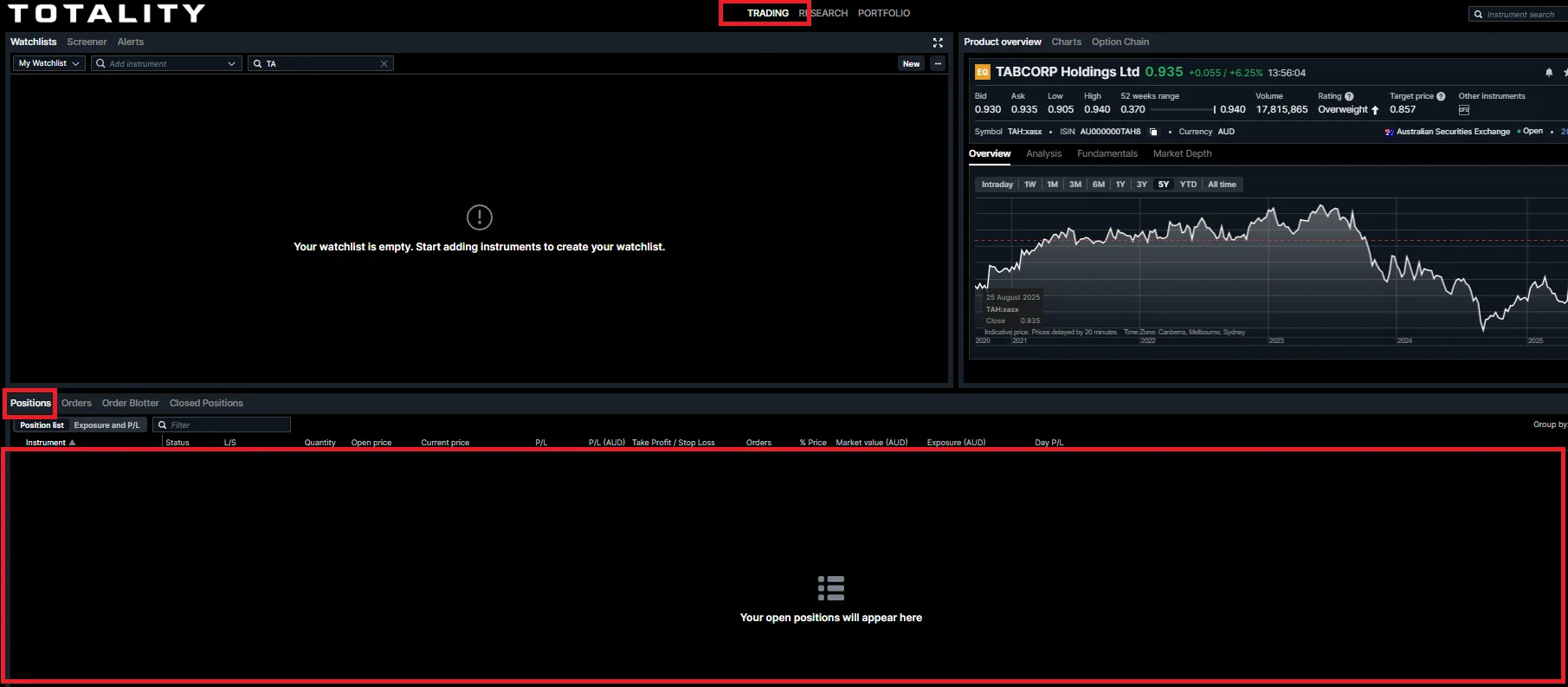
Task: Open the My Watchlist dropdown
Action: tap(48, 63)
